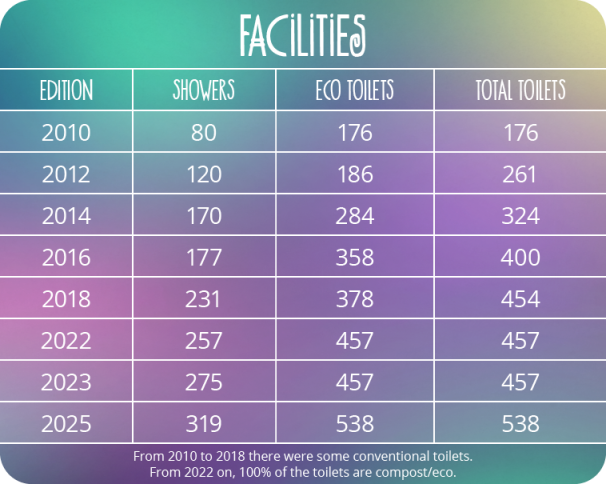
Task: Click total toilets value 400
Action: tap(521, 257)
